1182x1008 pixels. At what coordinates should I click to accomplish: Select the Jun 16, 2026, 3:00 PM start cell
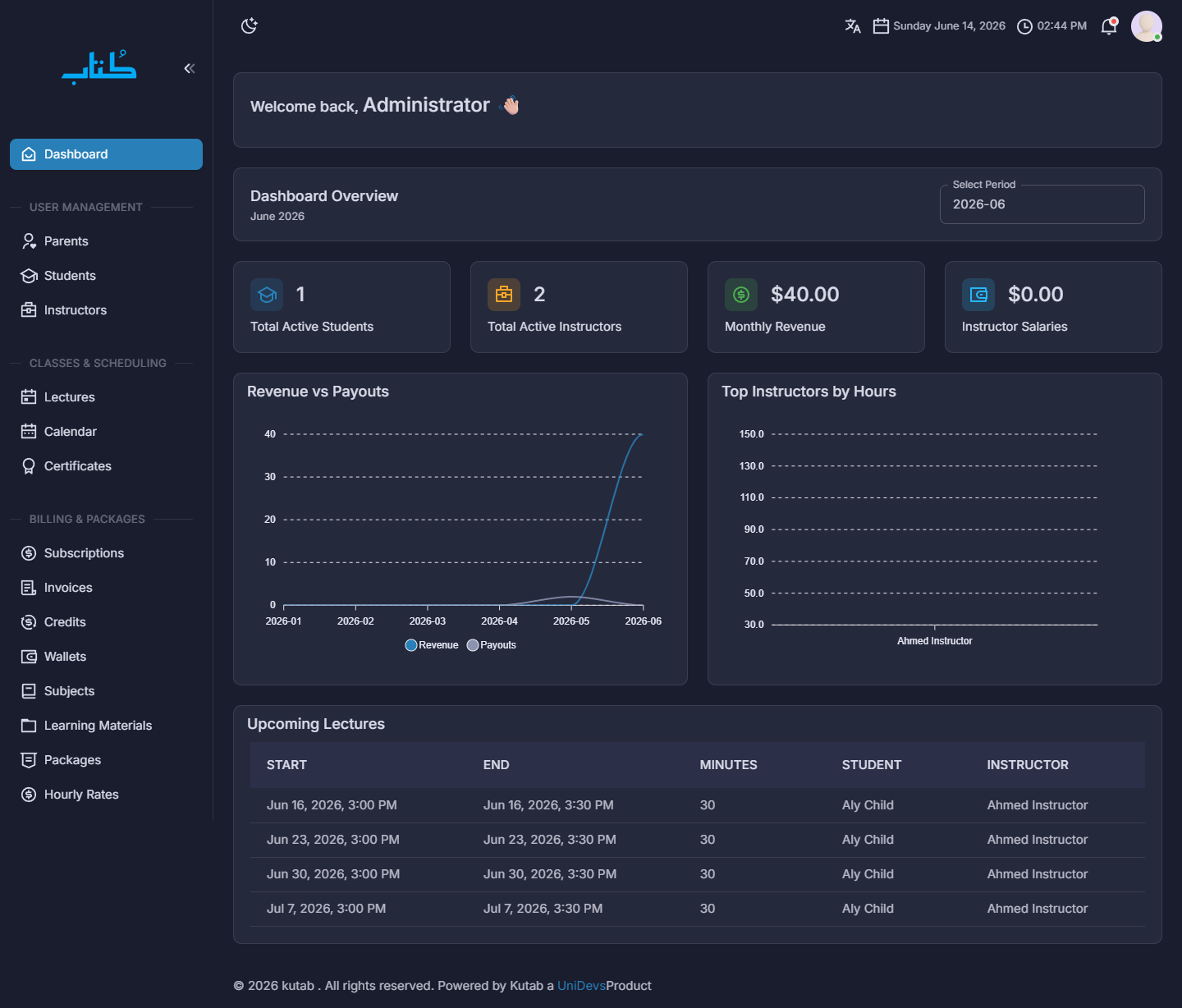tap(332, 805)
